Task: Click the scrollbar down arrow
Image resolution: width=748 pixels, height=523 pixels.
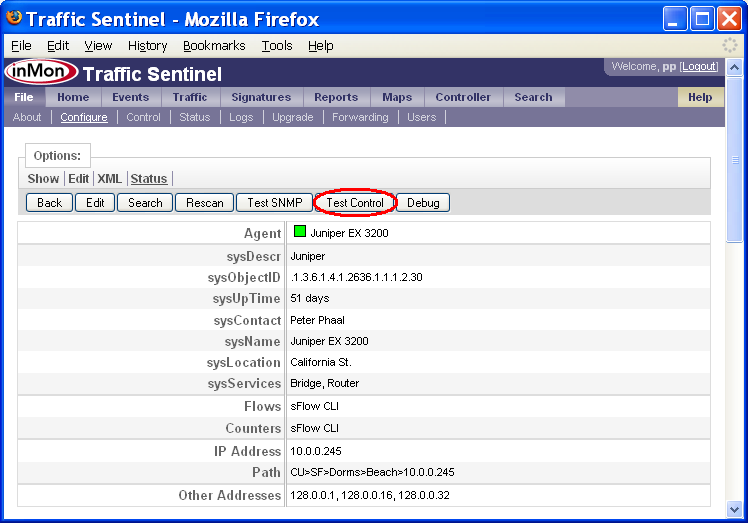Action: (x=735, y=510)
